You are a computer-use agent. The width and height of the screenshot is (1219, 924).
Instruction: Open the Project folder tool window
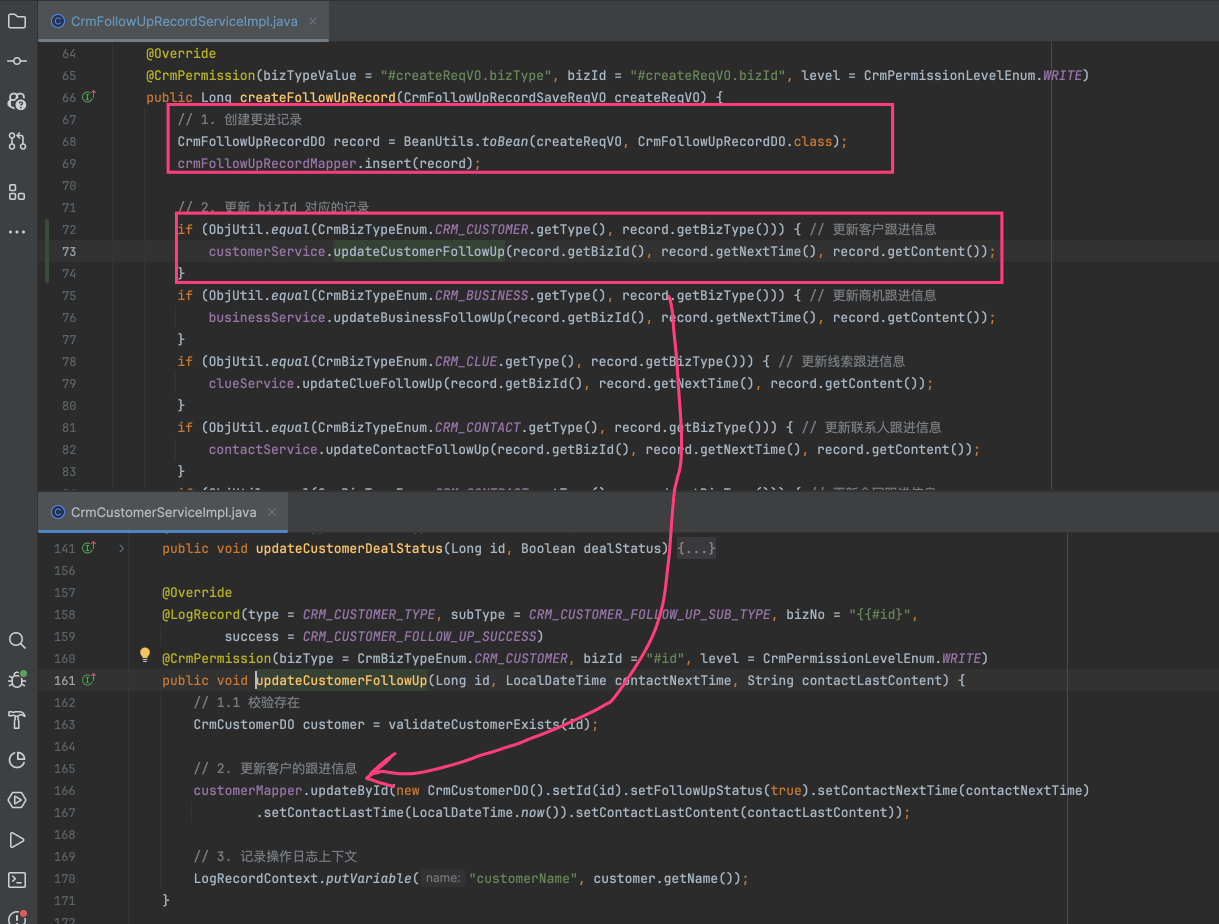pyautogui.click(x=16, y=21)
